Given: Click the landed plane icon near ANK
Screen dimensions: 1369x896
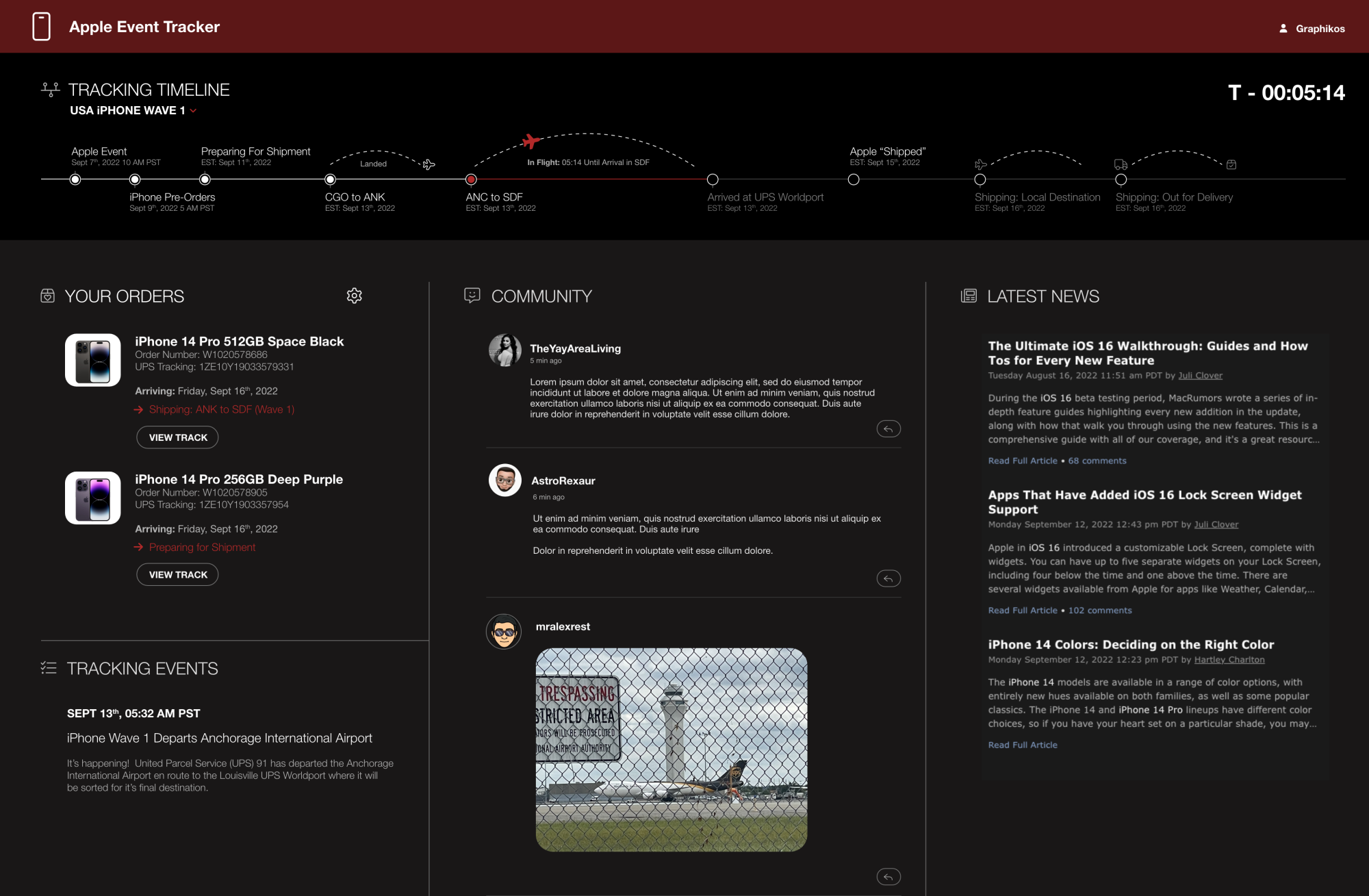Looking at the screenshot, I should coord(428,165).
